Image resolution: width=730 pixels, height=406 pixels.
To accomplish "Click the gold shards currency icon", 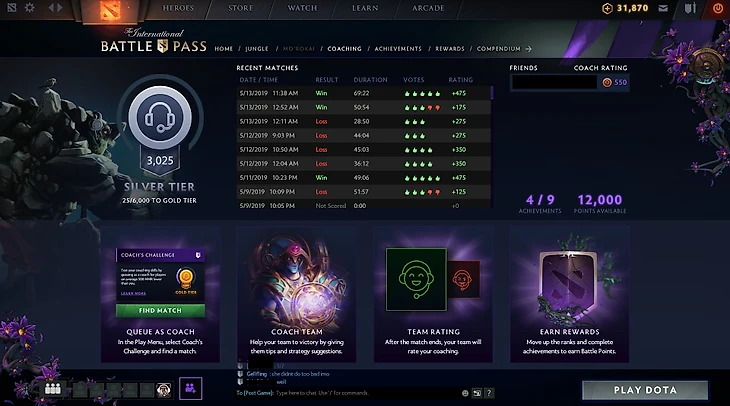I will tap(607, 8).
